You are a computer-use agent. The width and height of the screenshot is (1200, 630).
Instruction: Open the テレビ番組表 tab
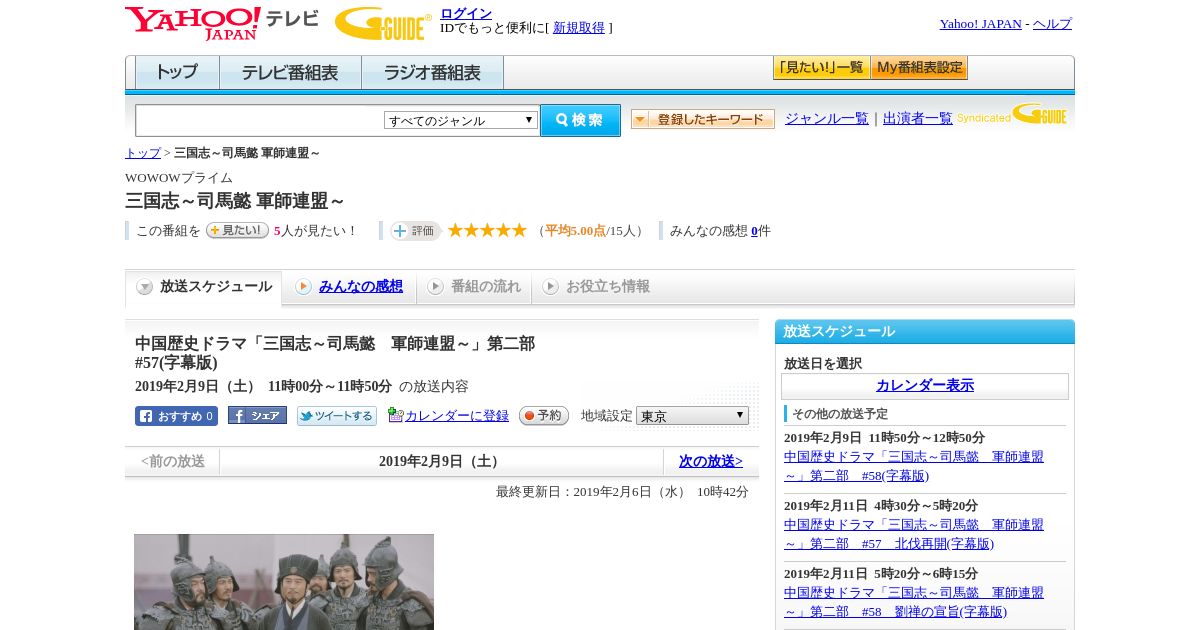coord(290,73)
